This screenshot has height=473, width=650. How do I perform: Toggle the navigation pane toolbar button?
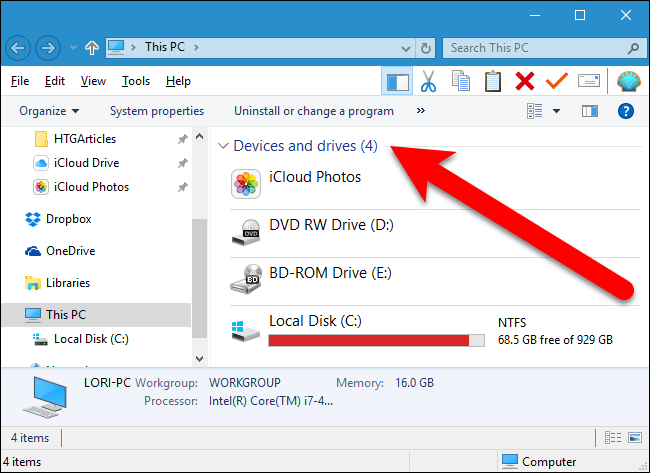pos(396,81)
